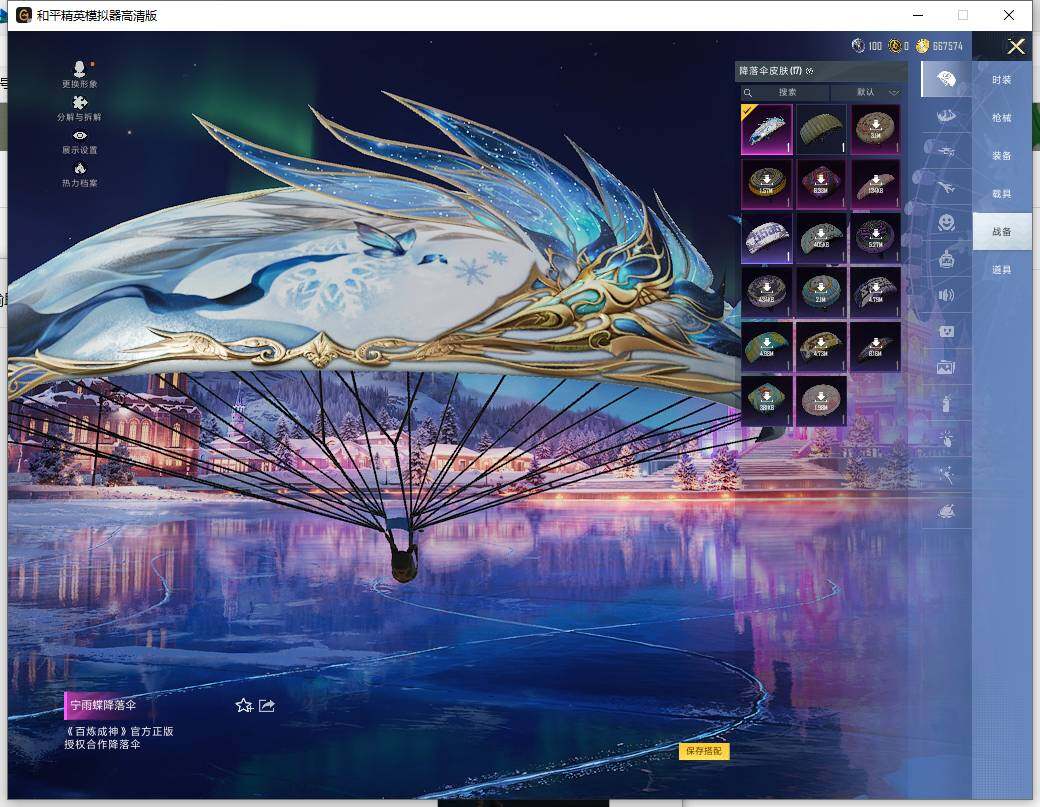Click the info icon beside 降落伞皮肤
The width and height of the screenshot is (1040, 807).
pyautogui.click(x=809, y=71)
